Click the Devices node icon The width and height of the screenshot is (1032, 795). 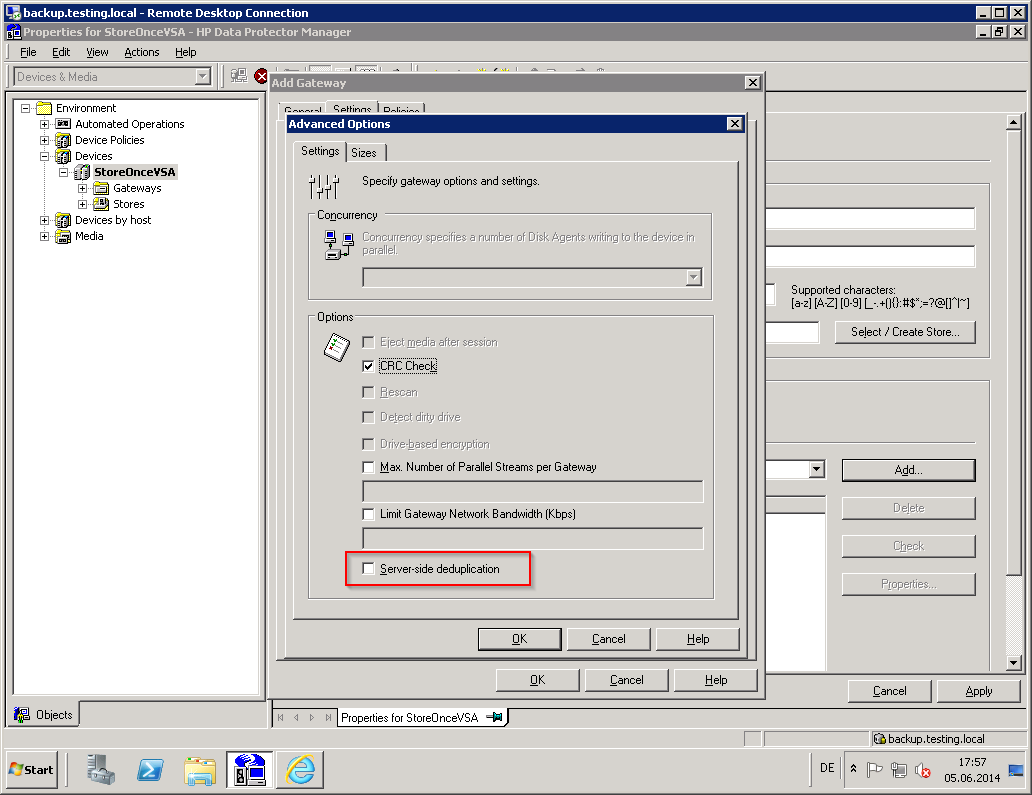point(63,156)
